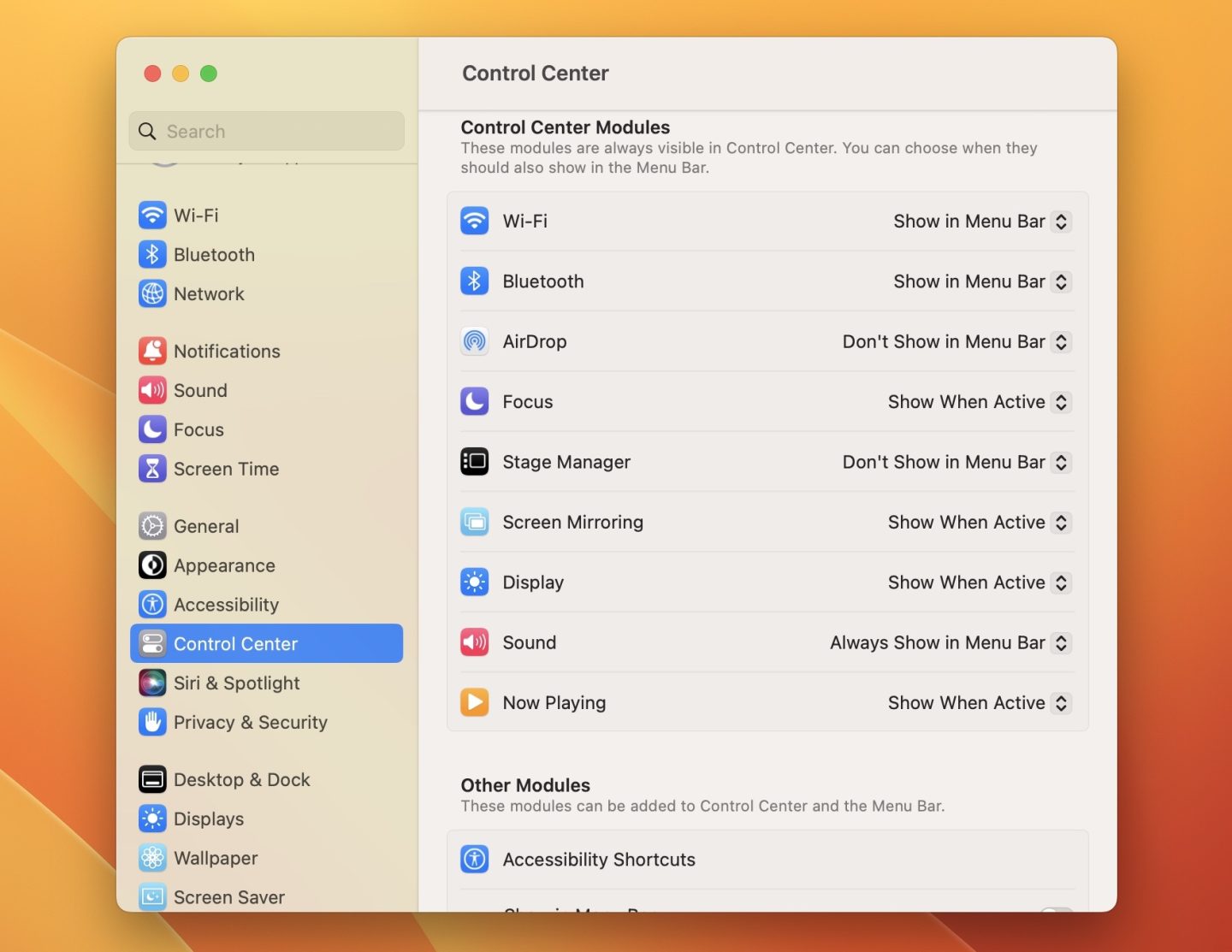The image size is (1232, 952).
Task: Select the Wi-Fi icon in the sidebar
Action: coord(152,216)
